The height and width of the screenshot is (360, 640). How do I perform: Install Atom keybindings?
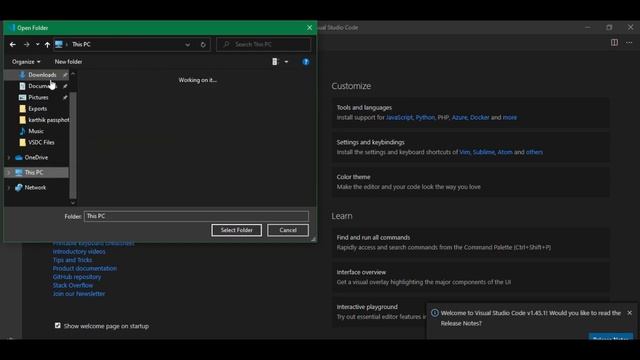point(505,152)
